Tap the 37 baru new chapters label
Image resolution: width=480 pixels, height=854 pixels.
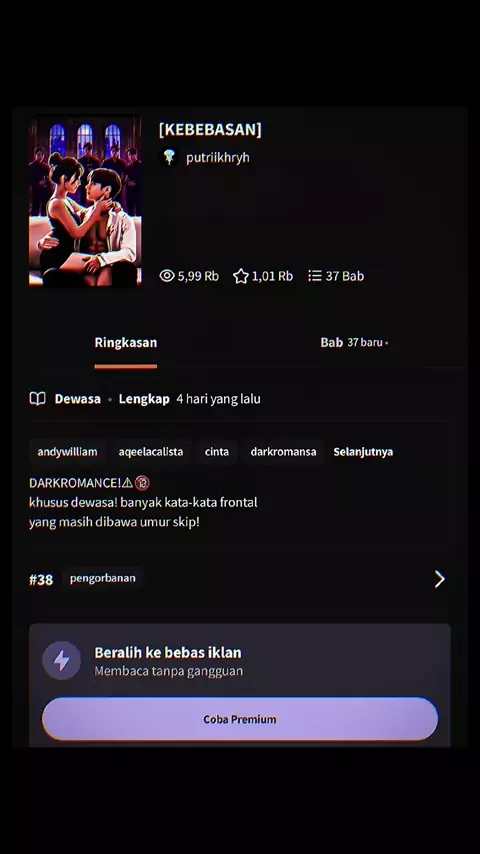coord(365,343)
